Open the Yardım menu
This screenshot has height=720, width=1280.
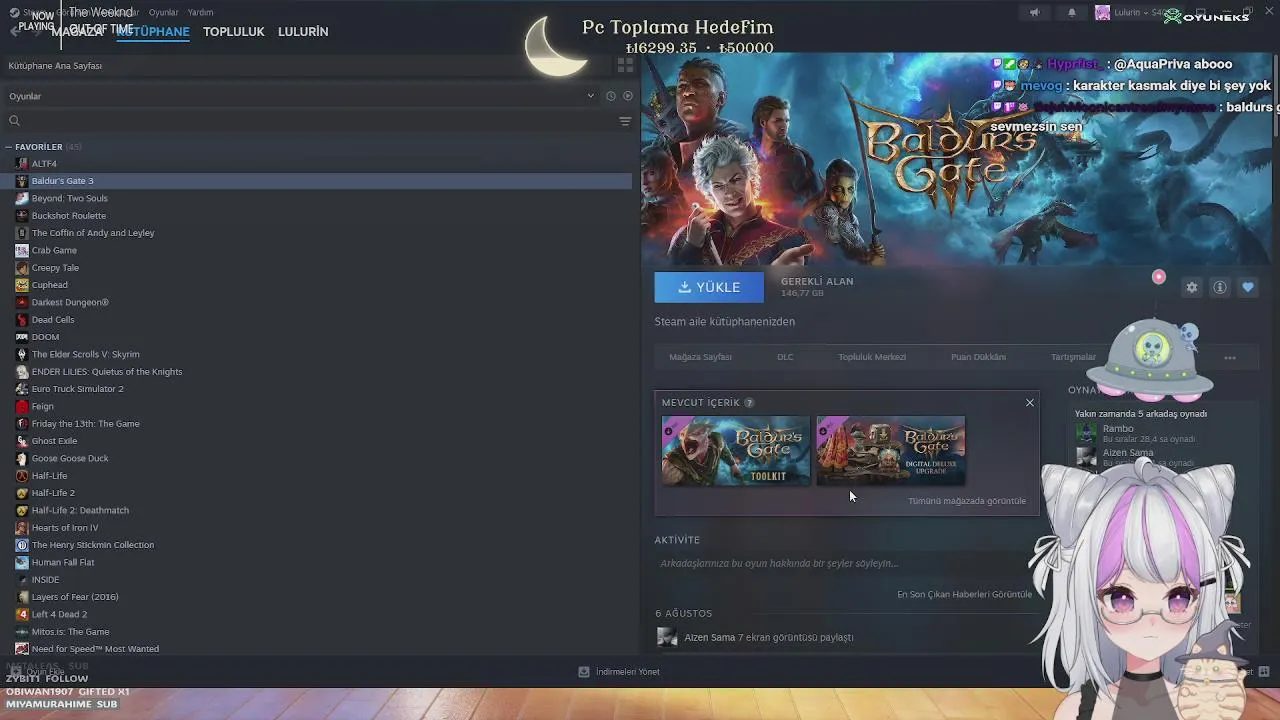(200, 13)
